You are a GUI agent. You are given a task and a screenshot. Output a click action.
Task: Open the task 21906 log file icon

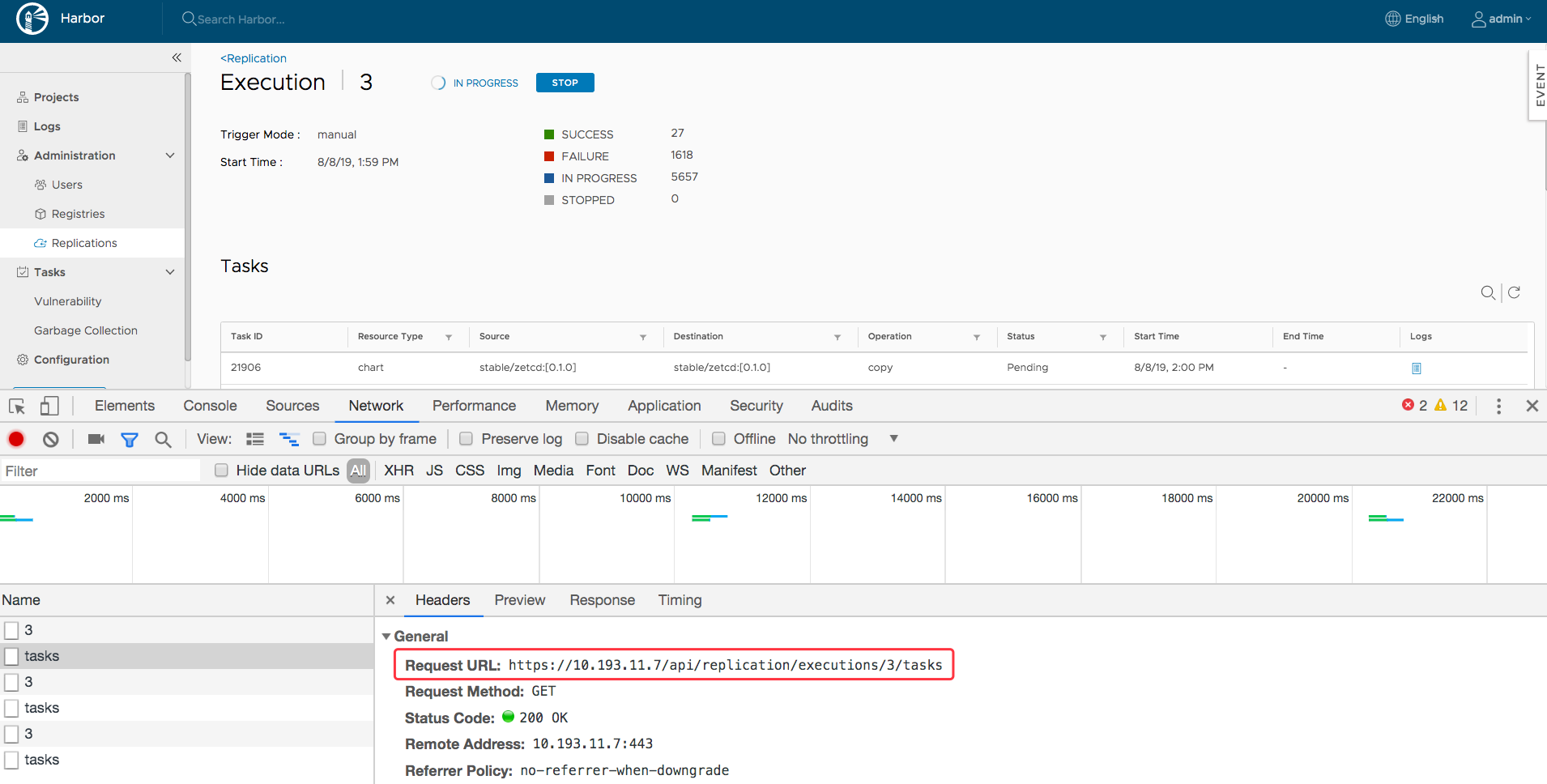1417,368
